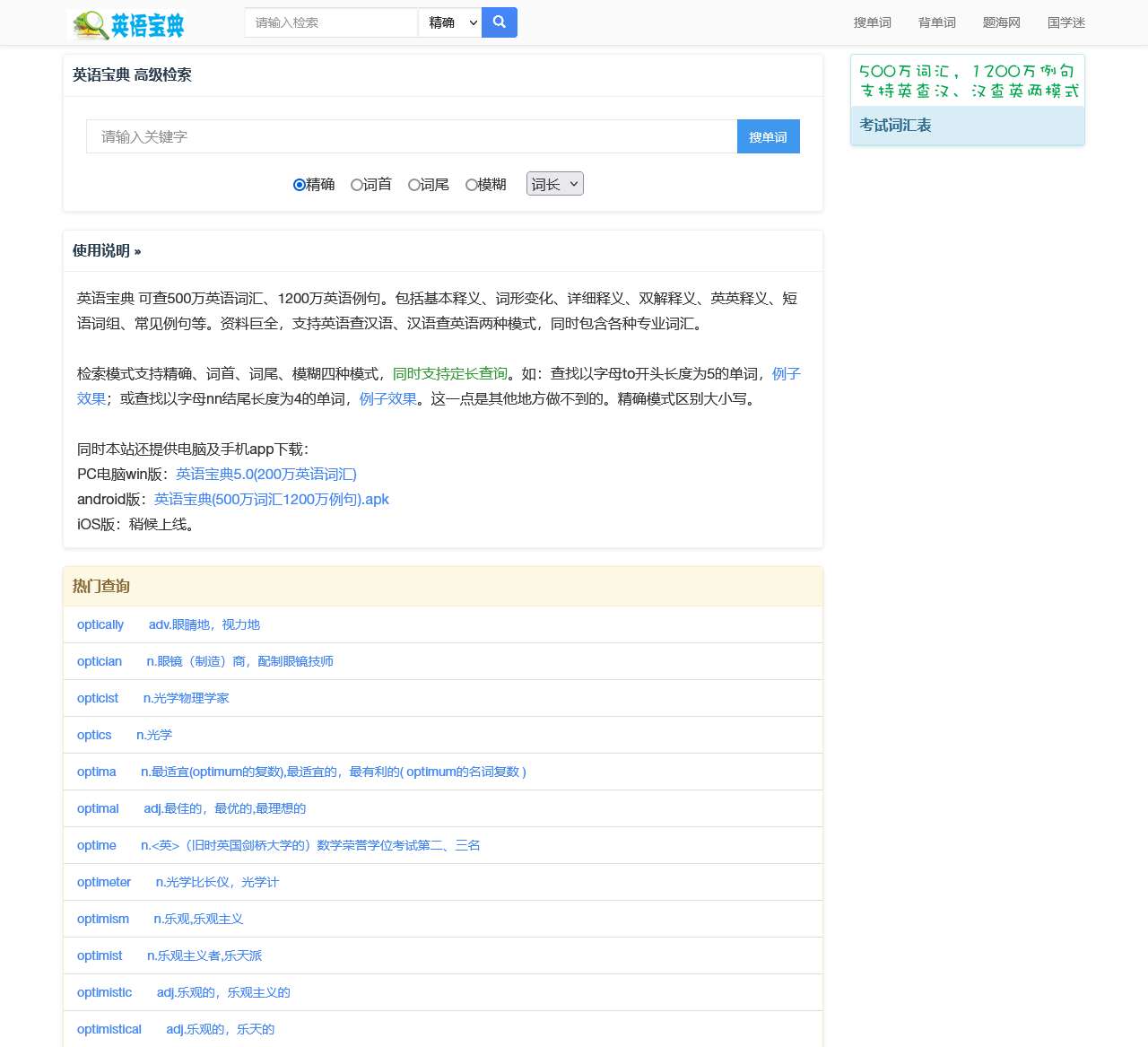This screenshot has width=1148, height=1047.
Task: Click the 请输入关键字 keyword input
Action: [x=412, y=136]
